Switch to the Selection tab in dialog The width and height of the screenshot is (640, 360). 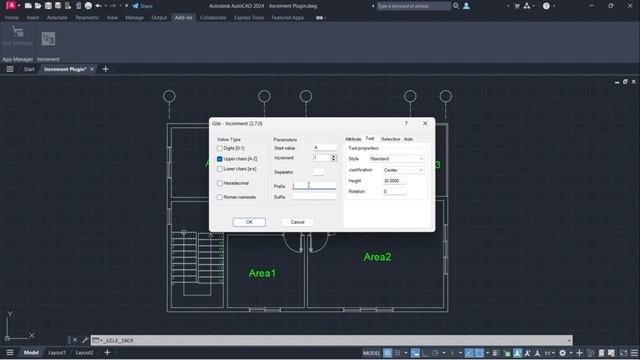pos(390,139)
